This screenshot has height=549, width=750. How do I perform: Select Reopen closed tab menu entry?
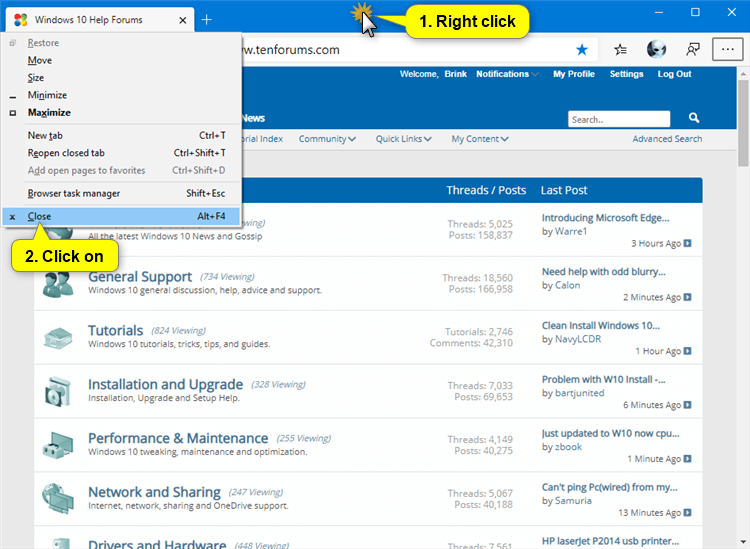pyautogui.click(x=121, y=153)
